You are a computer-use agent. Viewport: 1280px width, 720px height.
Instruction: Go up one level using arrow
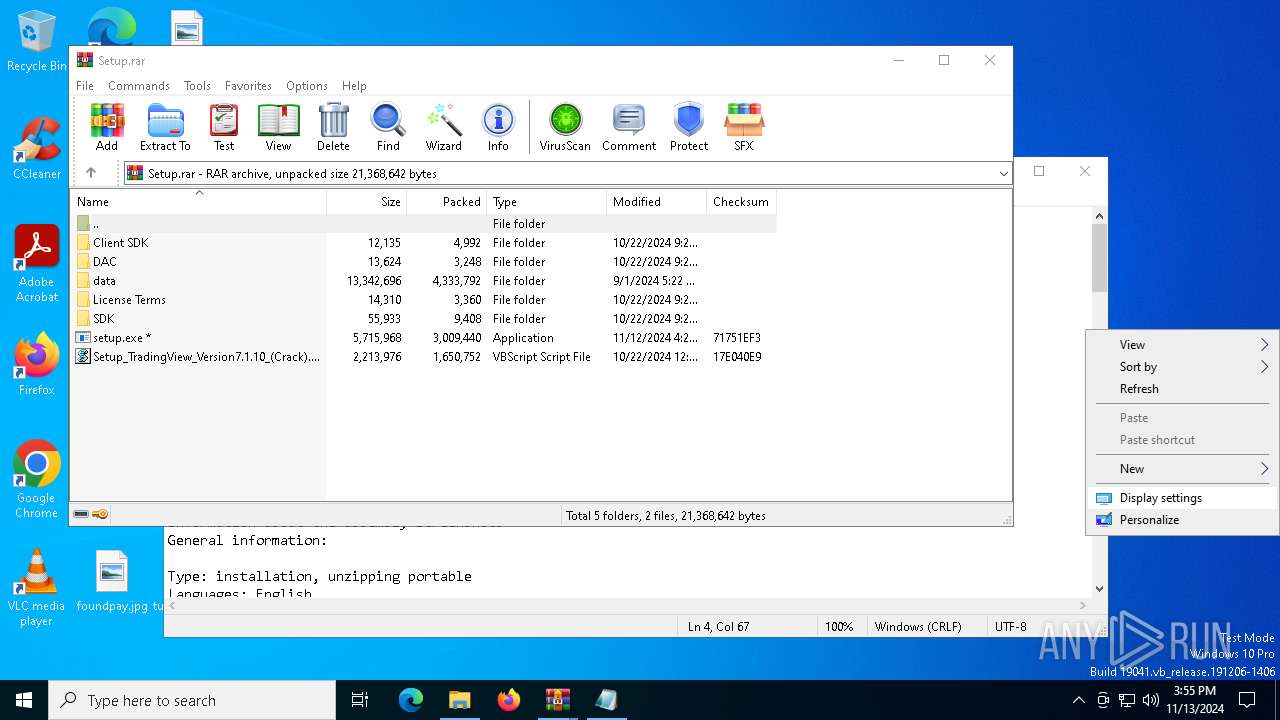(x=91, y=173)
